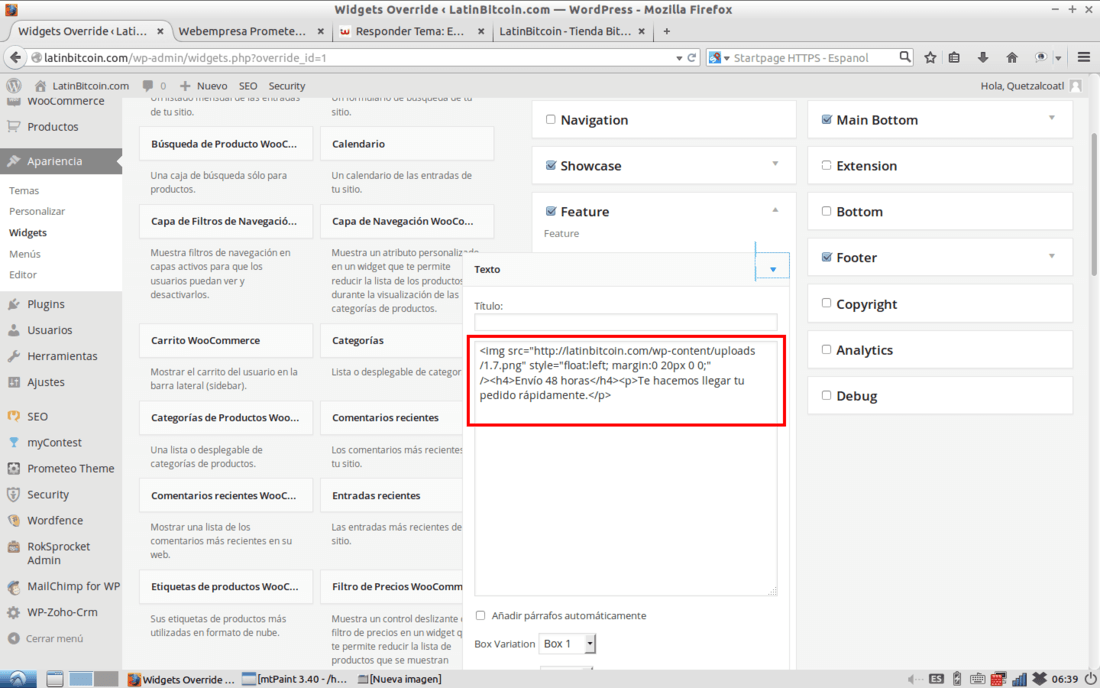
Task: Enable the Bottom position checkbox
Action: pos(826,211)
